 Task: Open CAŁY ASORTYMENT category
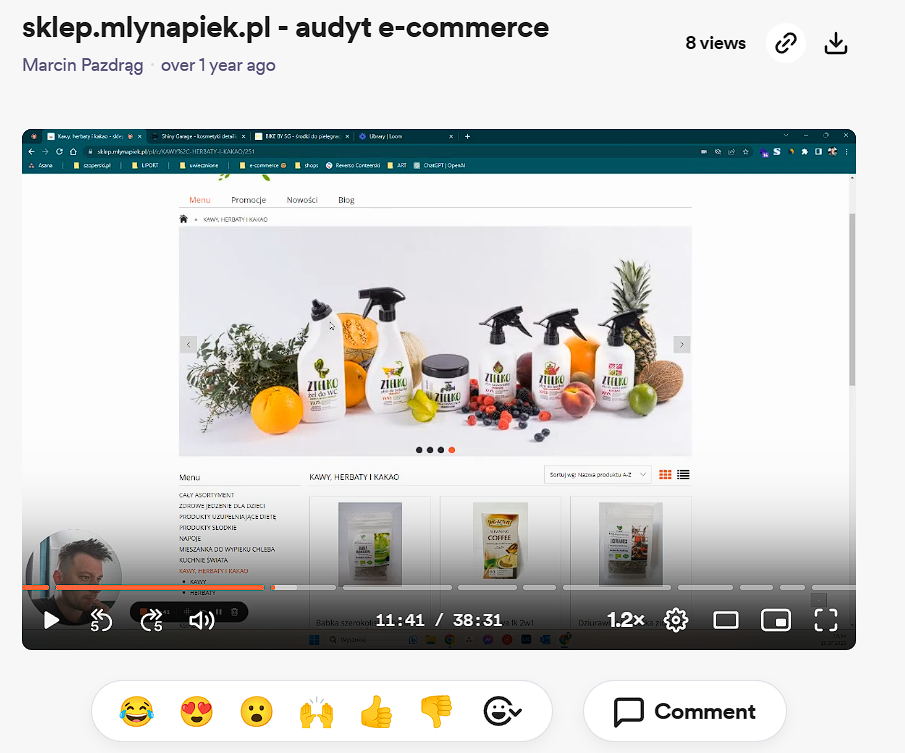206,495
